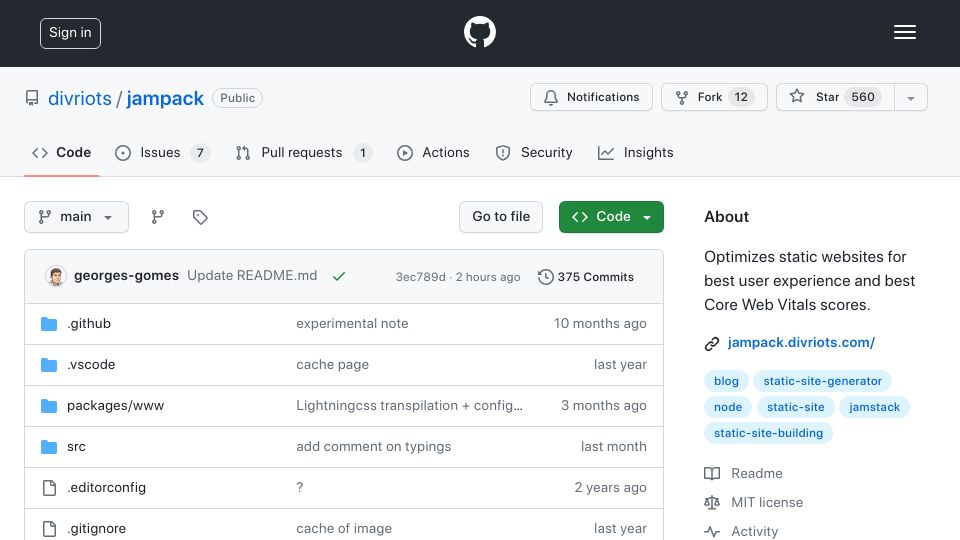Click the packages/www folder icon

tap(49, 406)
